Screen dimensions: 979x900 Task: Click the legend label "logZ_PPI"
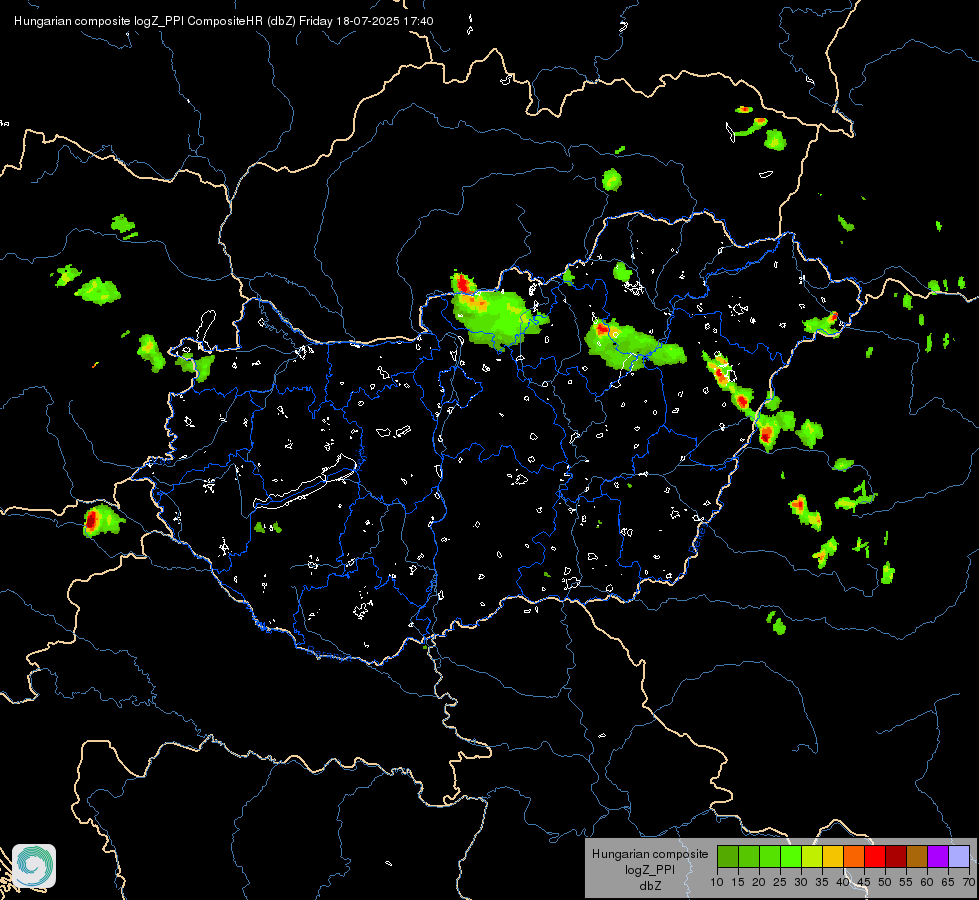tap(650, 870)
